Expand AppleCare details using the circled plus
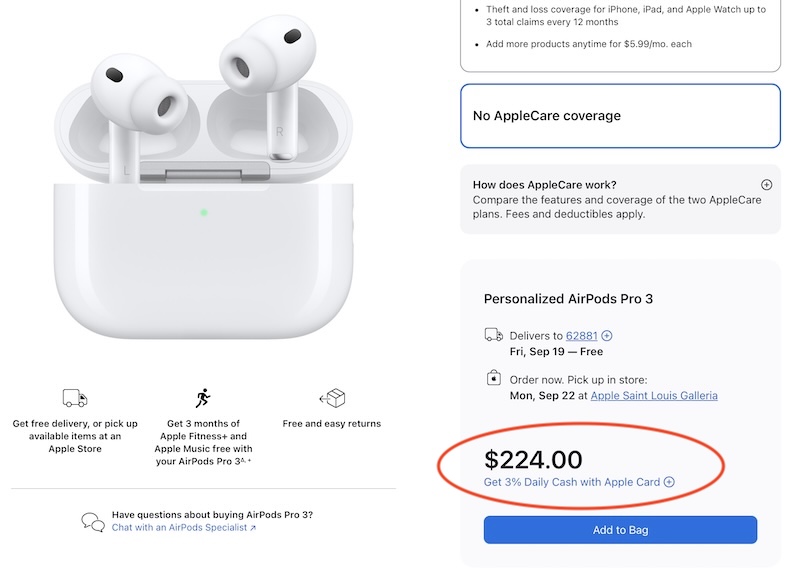800x577 pixels. click(766, 185)
